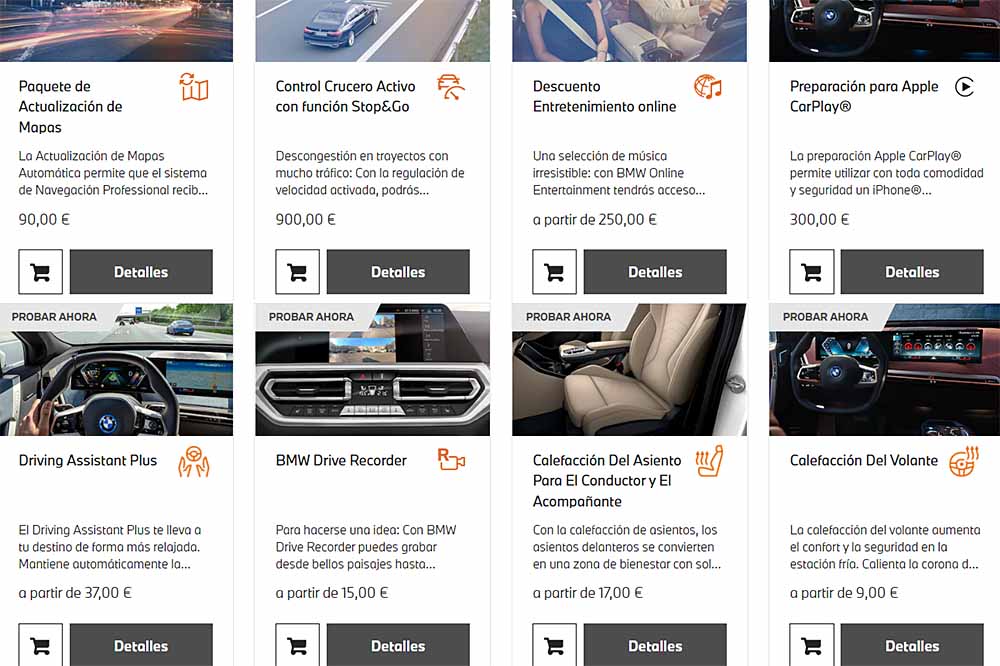The height and width of the screenshot is (666, 1000).
Task: Open Detalles for Paquete de Actualización de Mapas
Action: (x=141, y=272)
